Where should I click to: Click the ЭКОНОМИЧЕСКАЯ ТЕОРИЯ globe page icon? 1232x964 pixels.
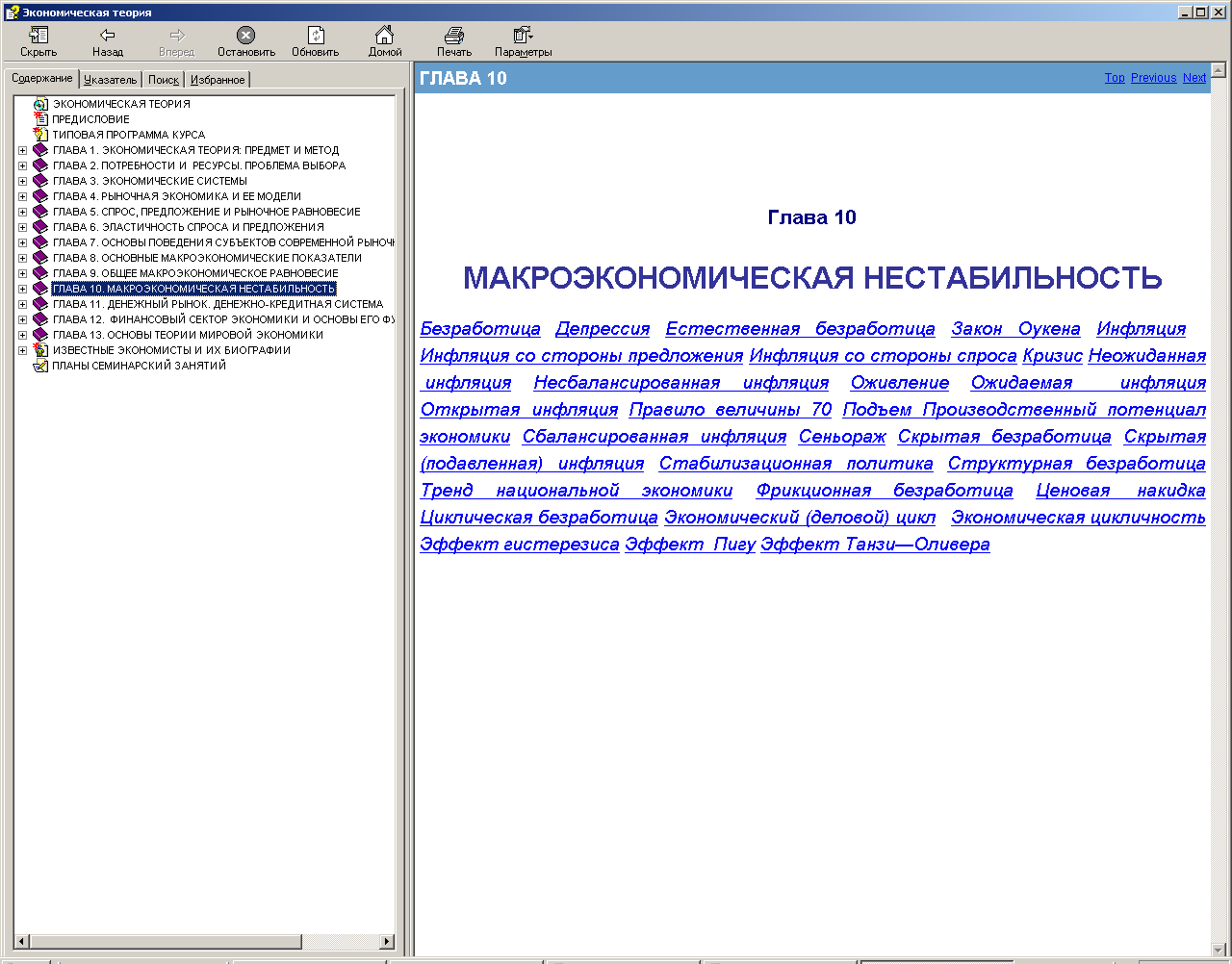40,104
